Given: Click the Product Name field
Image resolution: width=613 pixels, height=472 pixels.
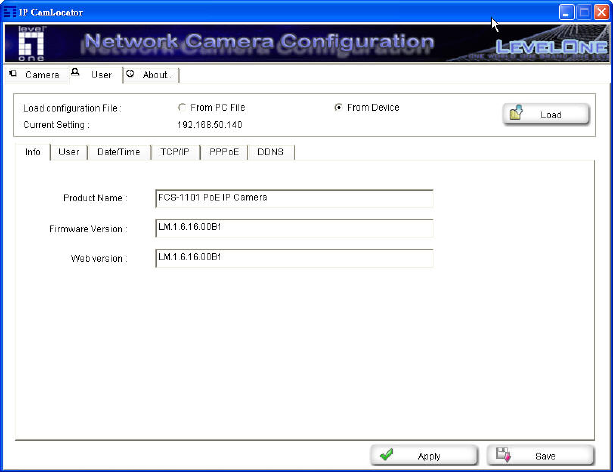Looking at the screenshot, I should pyautogui.click(x=293, y=197).
